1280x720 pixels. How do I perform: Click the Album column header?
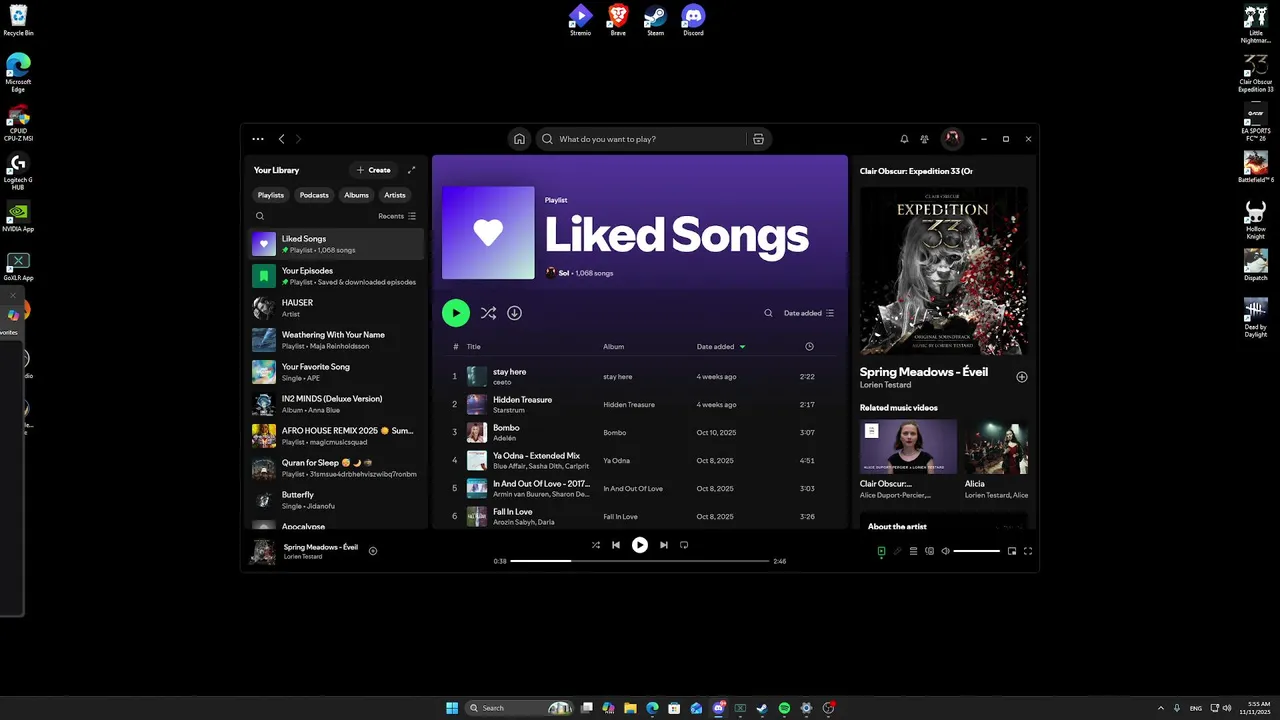(613, 347)
